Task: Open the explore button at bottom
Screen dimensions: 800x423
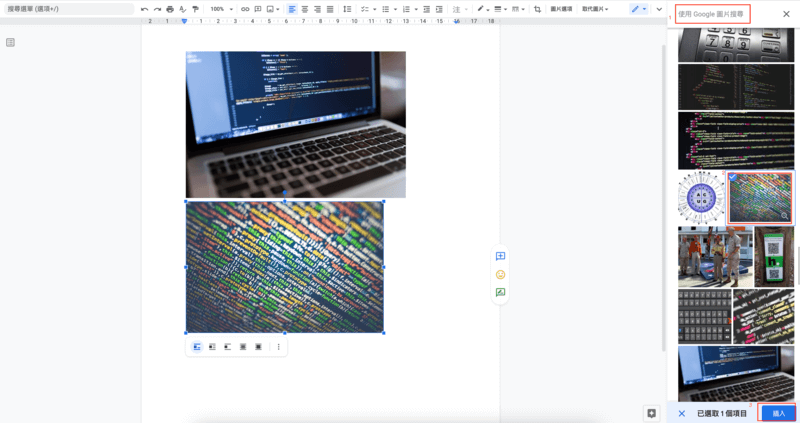Action: click(x=652, y=413)
